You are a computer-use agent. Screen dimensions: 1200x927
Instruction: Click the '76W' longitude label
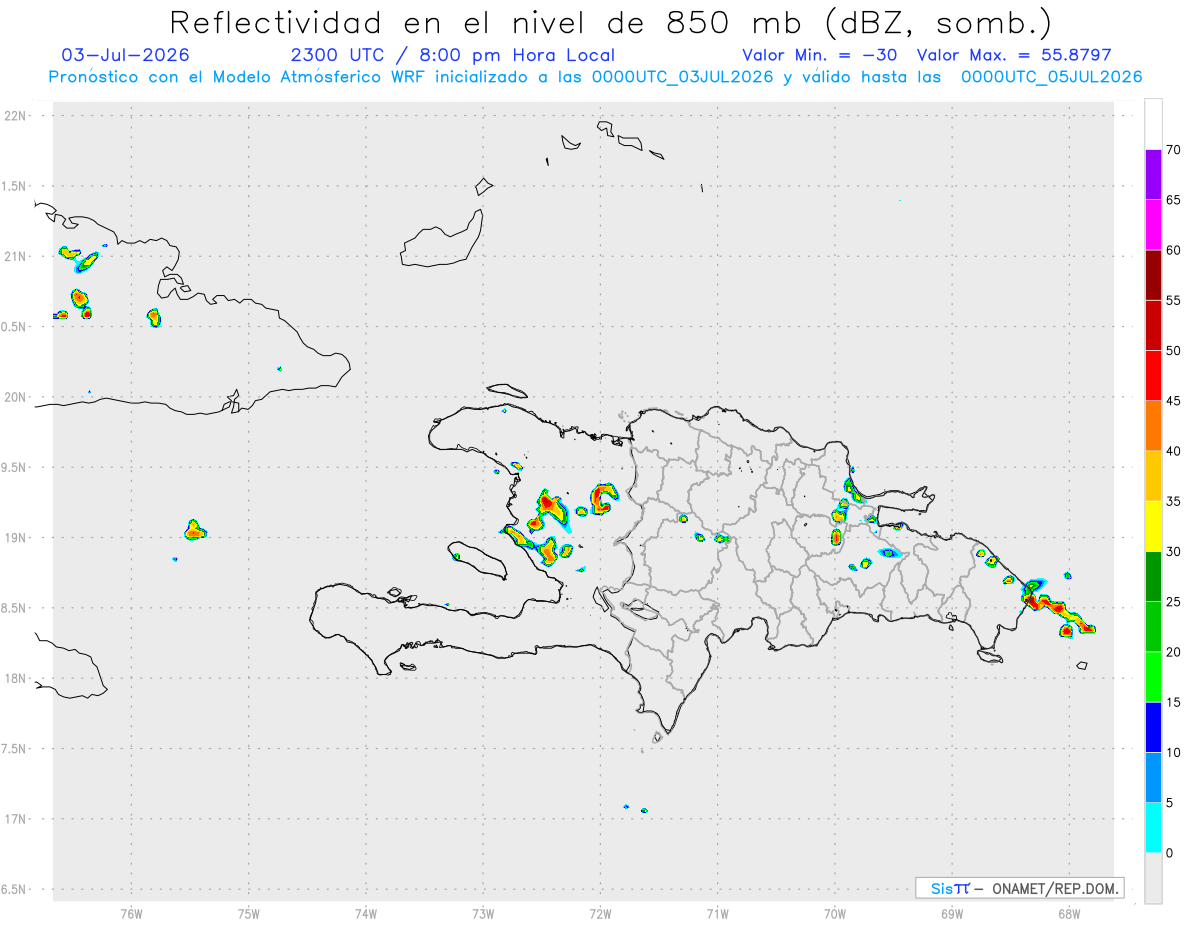tap(131, 914)
